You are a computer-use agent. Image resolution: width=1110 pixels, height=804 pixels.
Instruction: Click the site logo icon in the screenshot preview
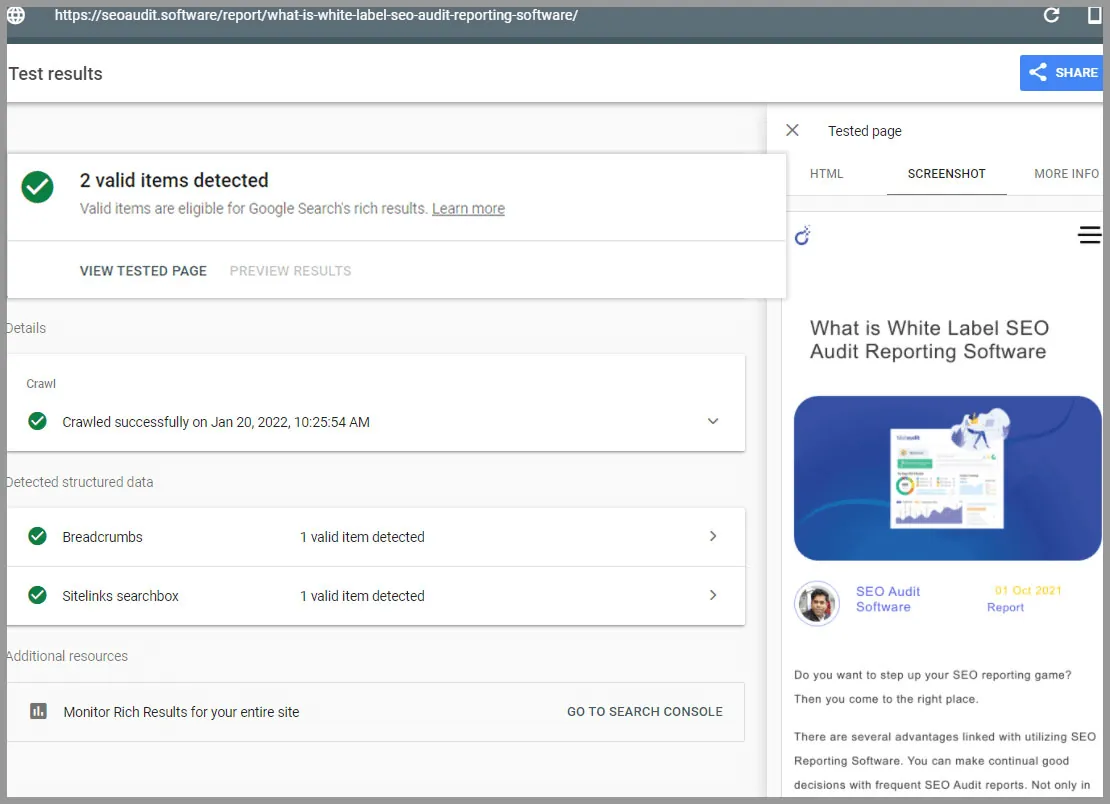point(803,236)
